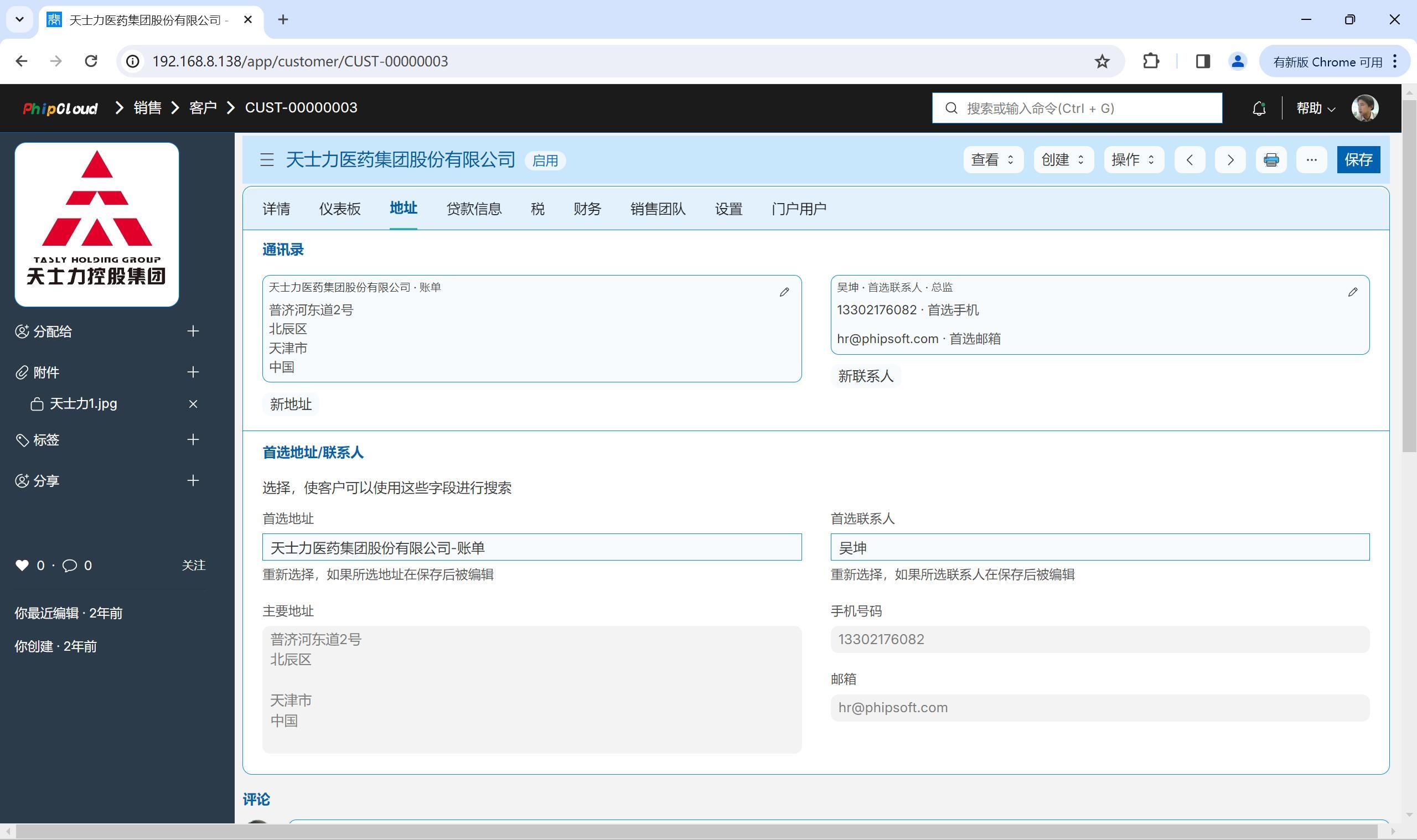Switch to the 详情 tab
The width and height of the screenshot is (1417, 840).
coord(276,209)
